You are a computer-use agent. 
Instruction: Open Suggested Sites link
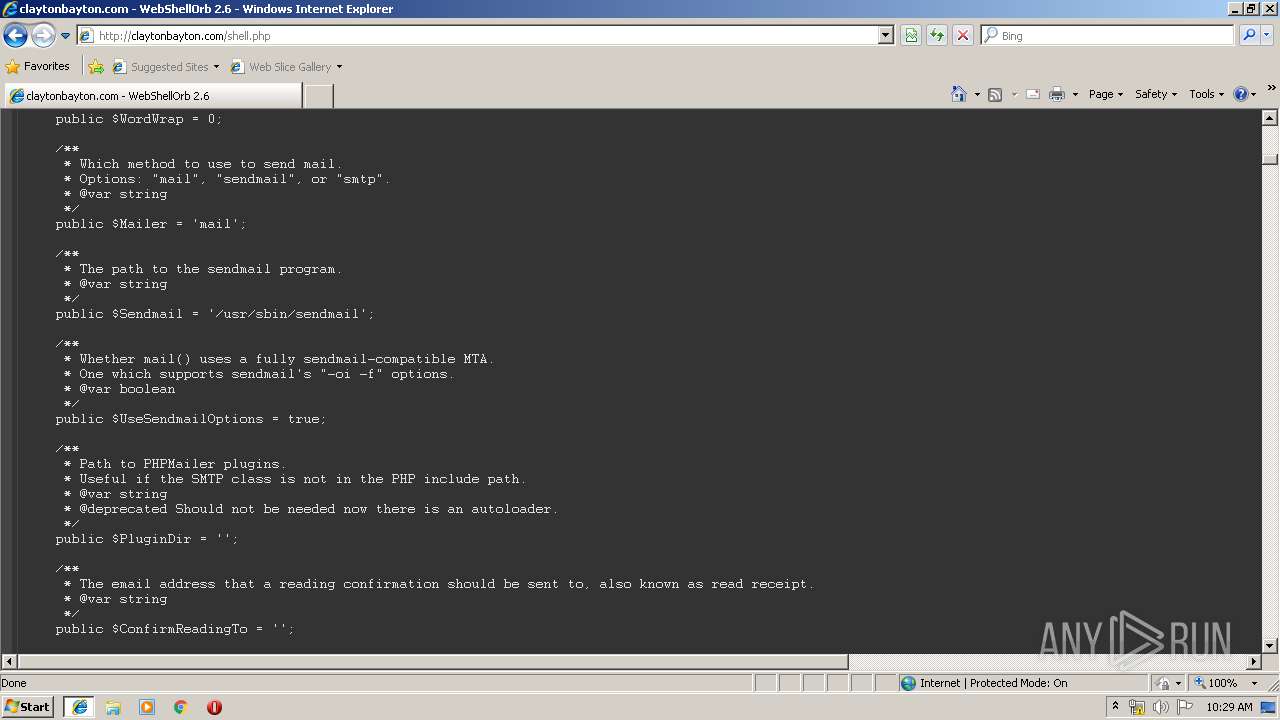[165, 67]
